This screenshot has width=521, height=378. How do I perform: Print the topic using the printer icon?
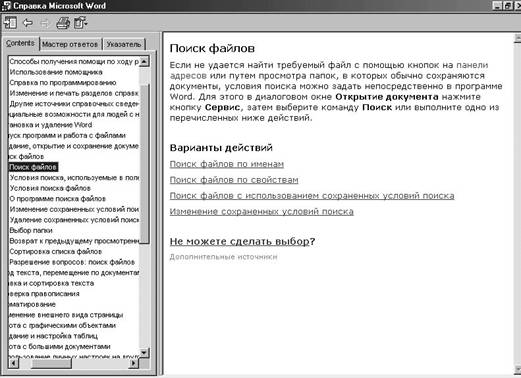[x=63, y=23]
